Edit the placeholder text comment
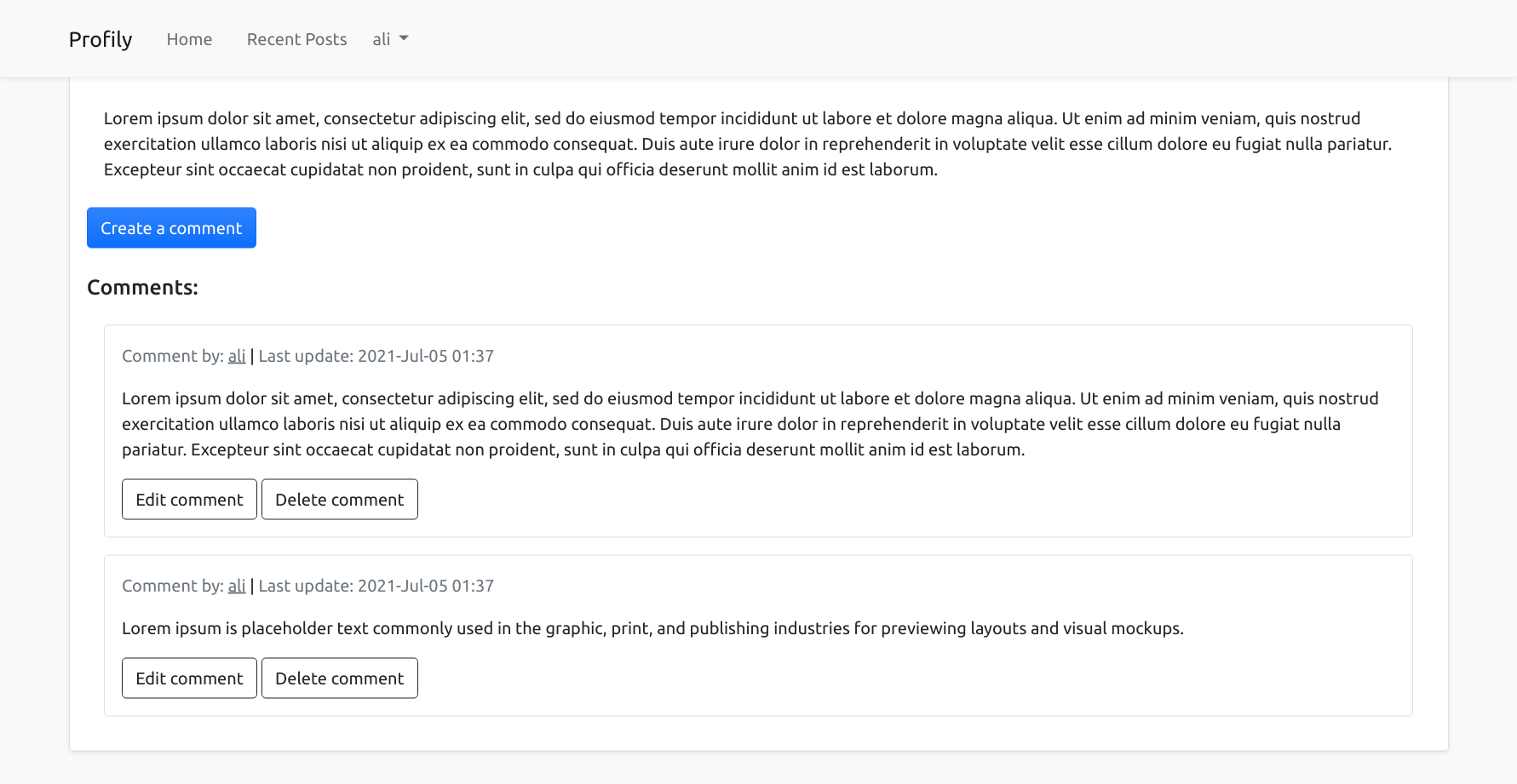The image size is (1517, 784). coord(189,678)
